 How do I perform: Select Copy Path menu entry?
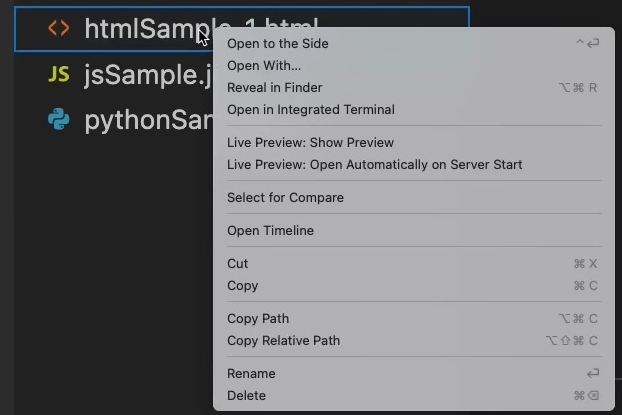pyautogui.click(x=414, y=318)
